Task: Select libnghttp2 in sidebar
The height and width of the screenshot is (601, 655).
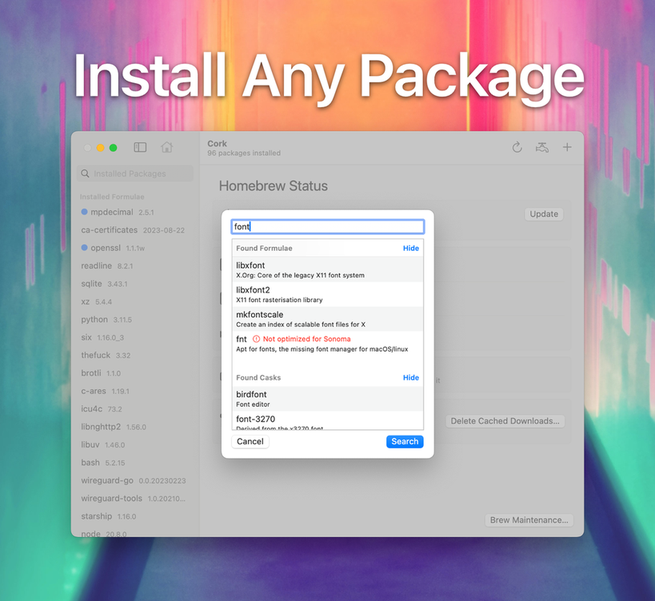Action: click(x=135, y=426)
